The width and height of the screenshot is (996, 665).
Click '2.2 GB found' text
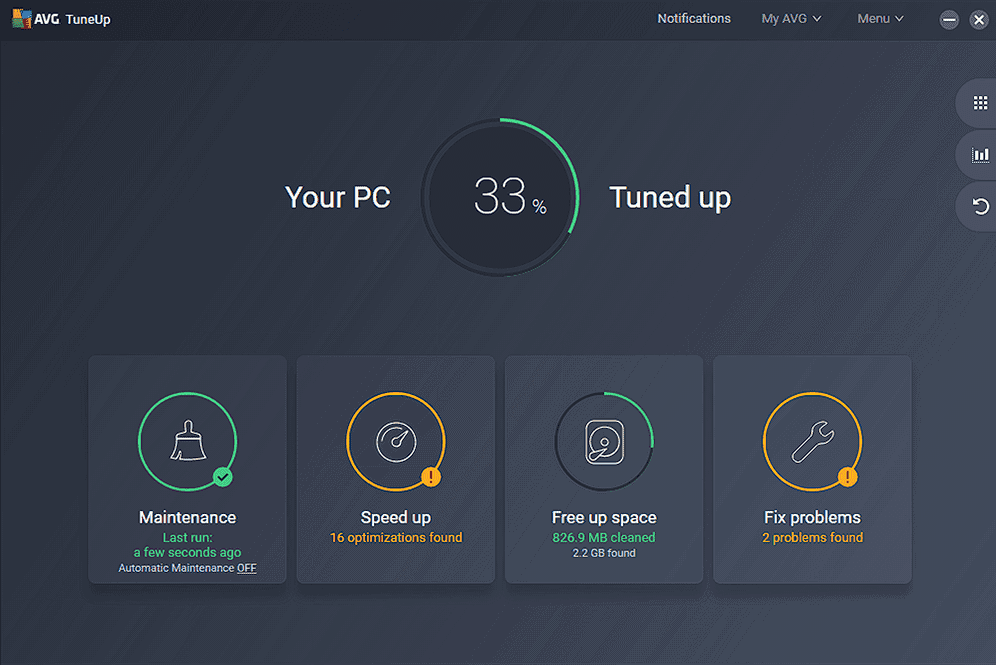coord(604,553)
